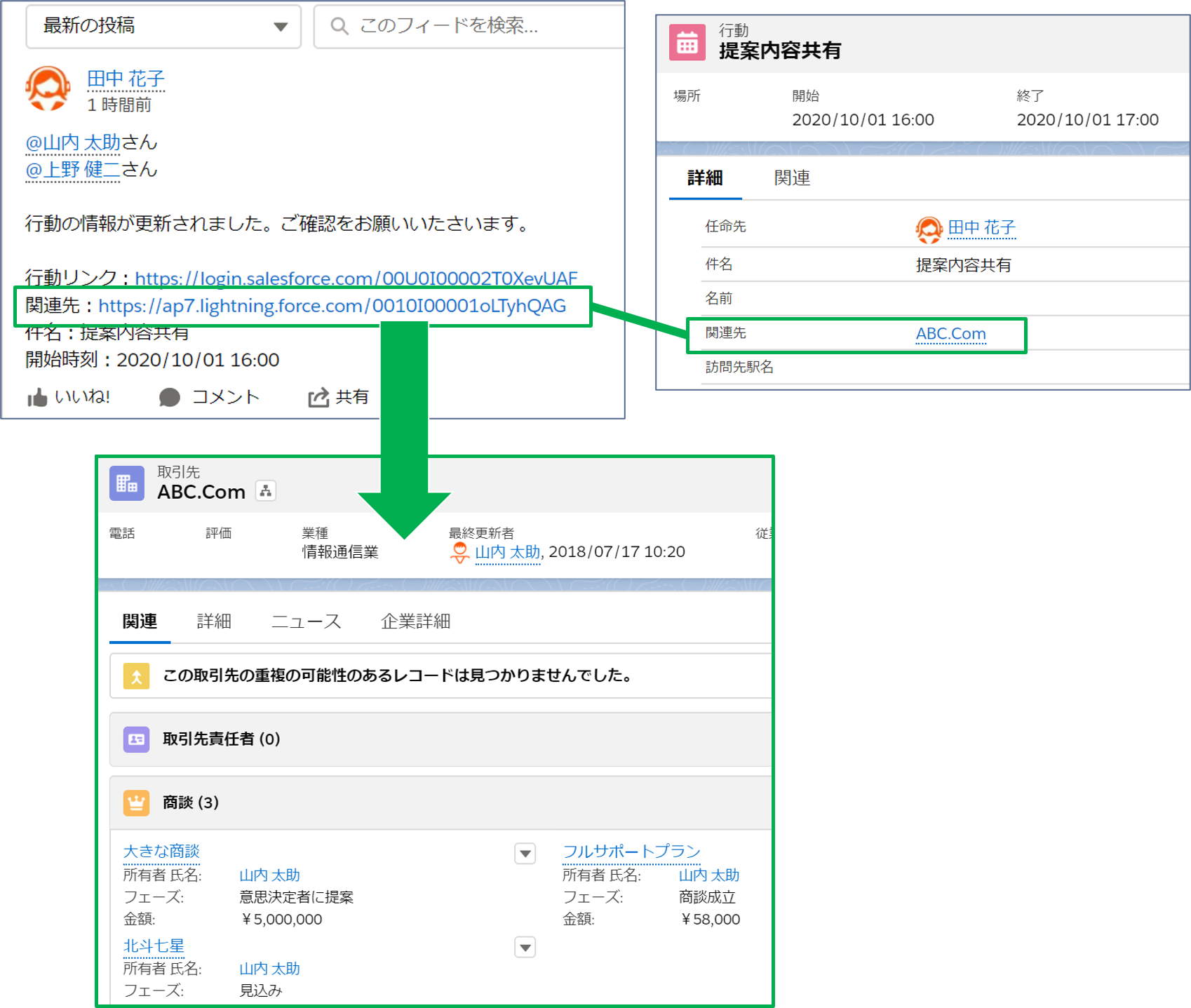1191x1008 pixels.
Task: Click the account hierarchy icon beside ABC.Com
Action: [266, 491]
